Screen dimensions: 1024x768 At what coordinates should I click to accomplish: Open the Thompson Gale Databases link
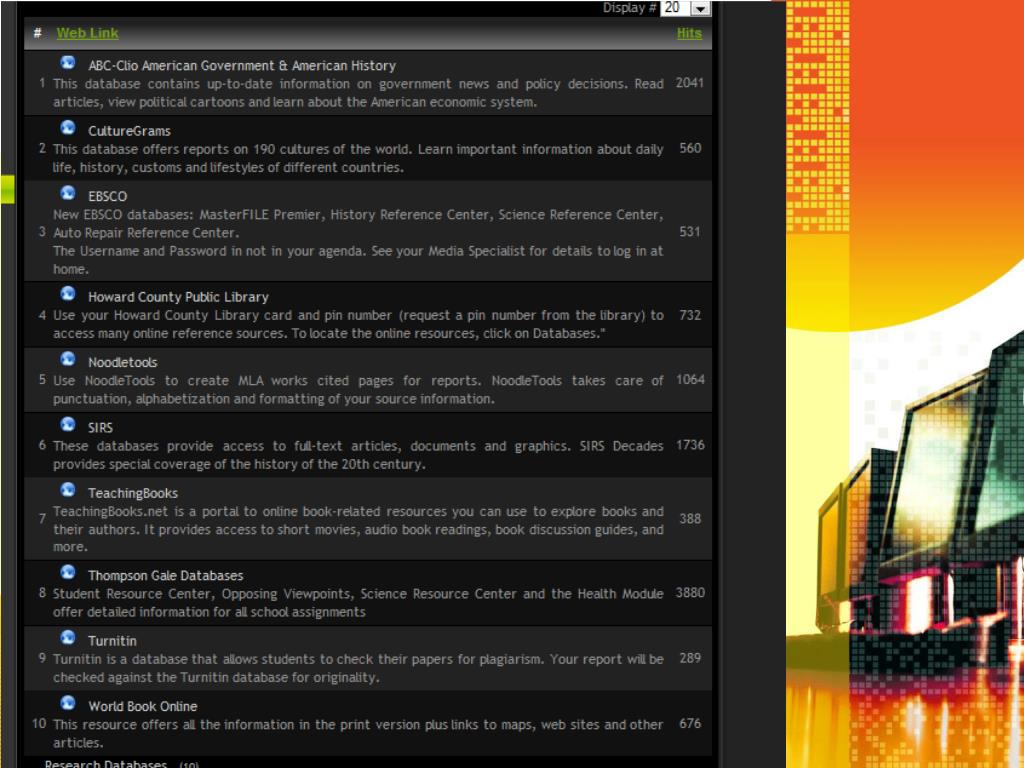coord(166,575)
